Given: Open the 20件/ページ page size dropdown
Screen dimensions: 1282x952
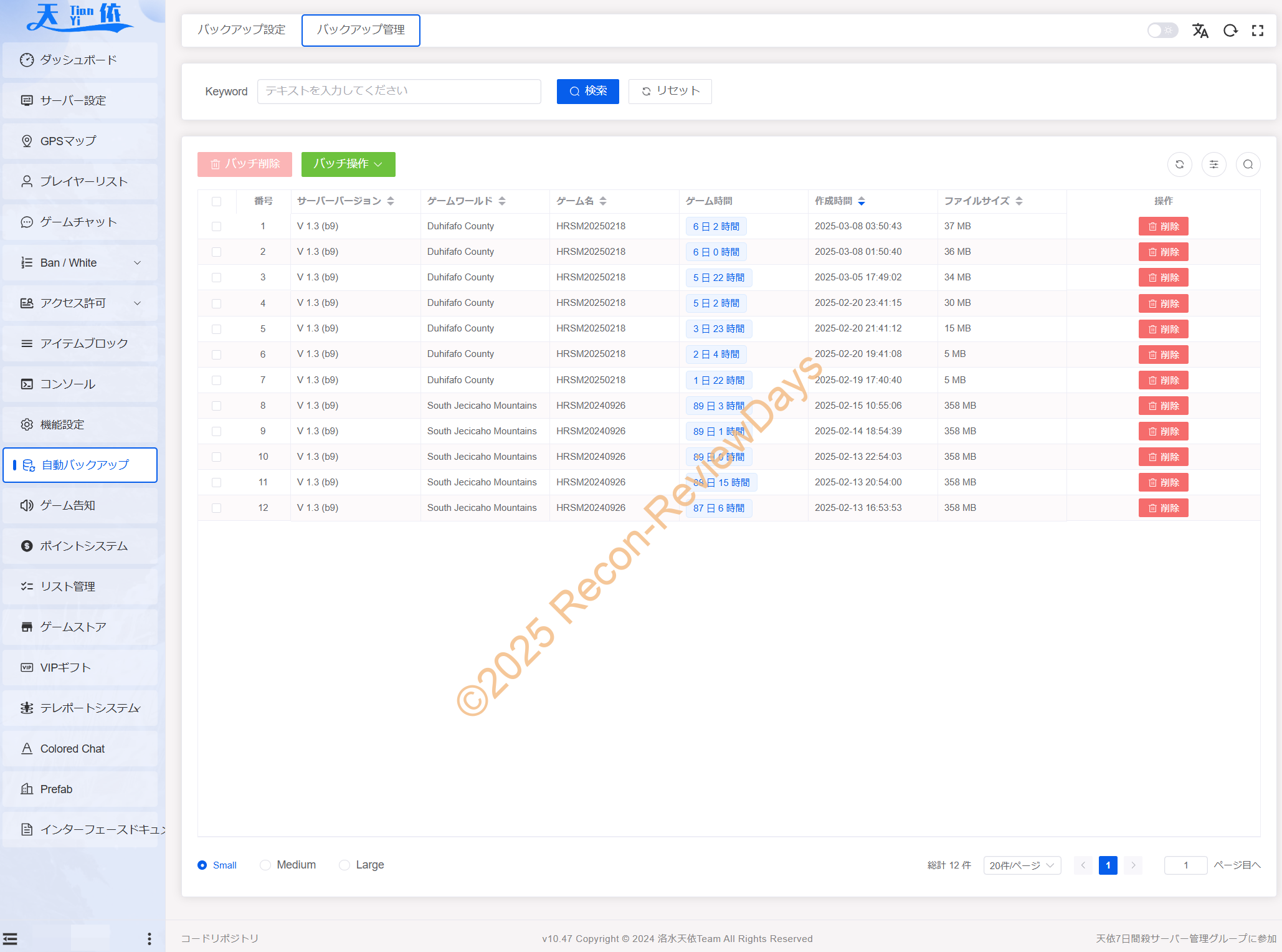Looking at the screenshot, I should point(1022,865).
